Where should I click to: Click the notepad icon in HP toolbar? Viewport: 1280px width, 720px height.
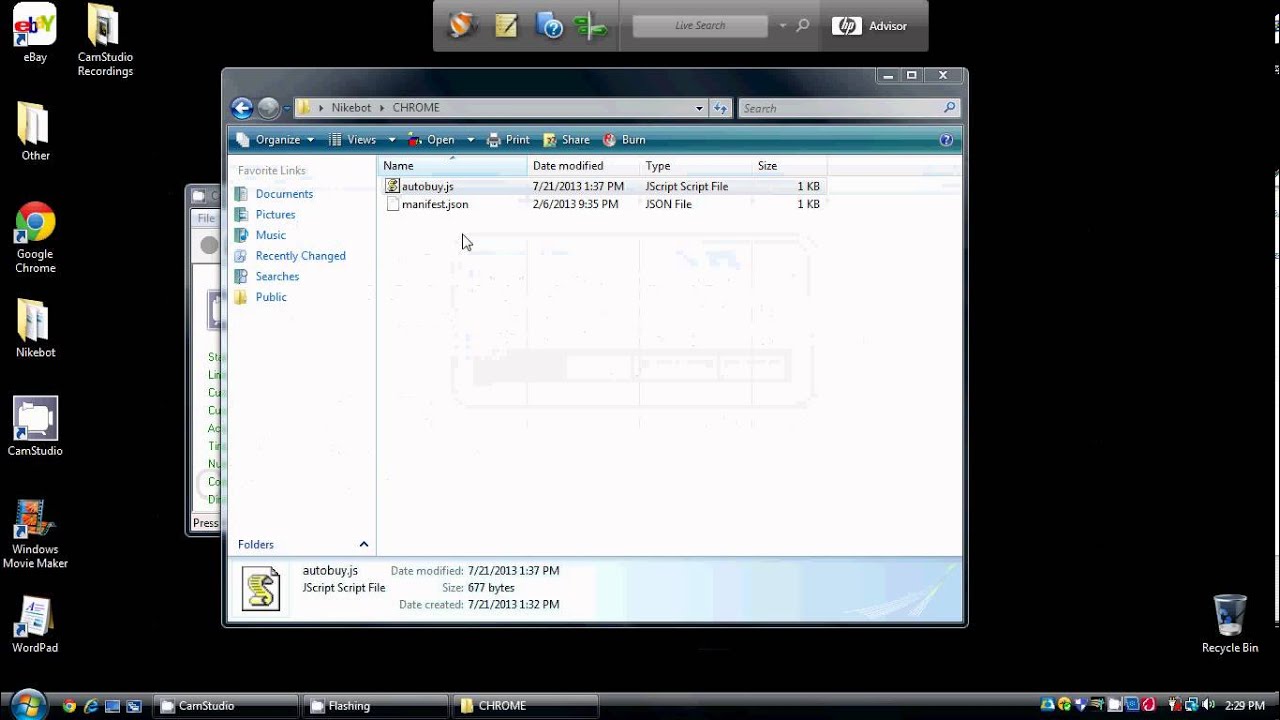point(506,26)
